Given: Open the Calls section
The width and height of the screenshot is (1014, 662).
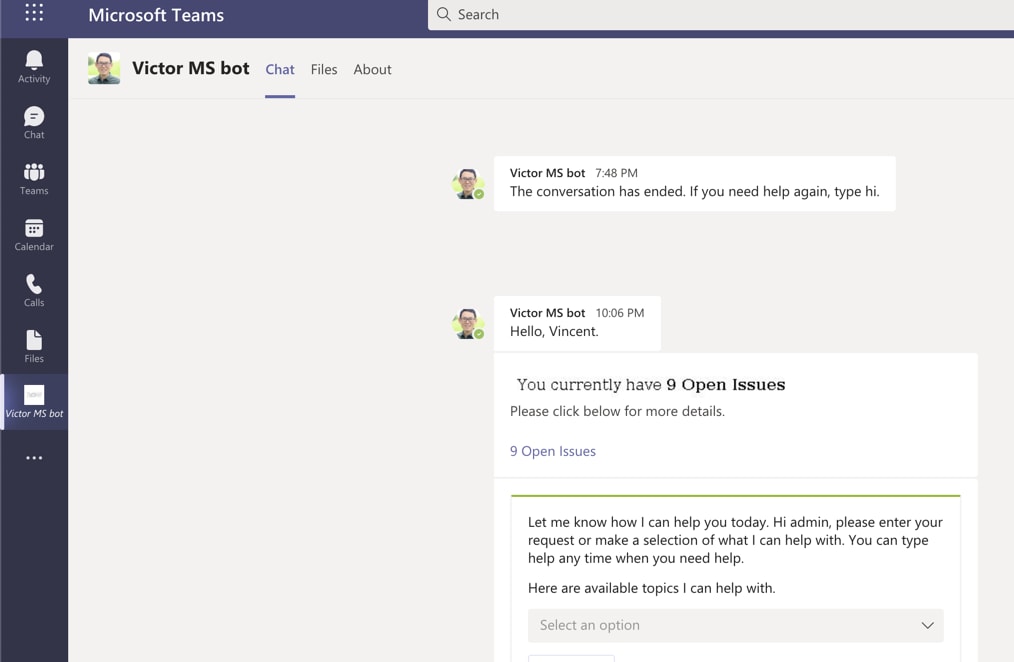Looking at the screenshot, I should (34, 288).
